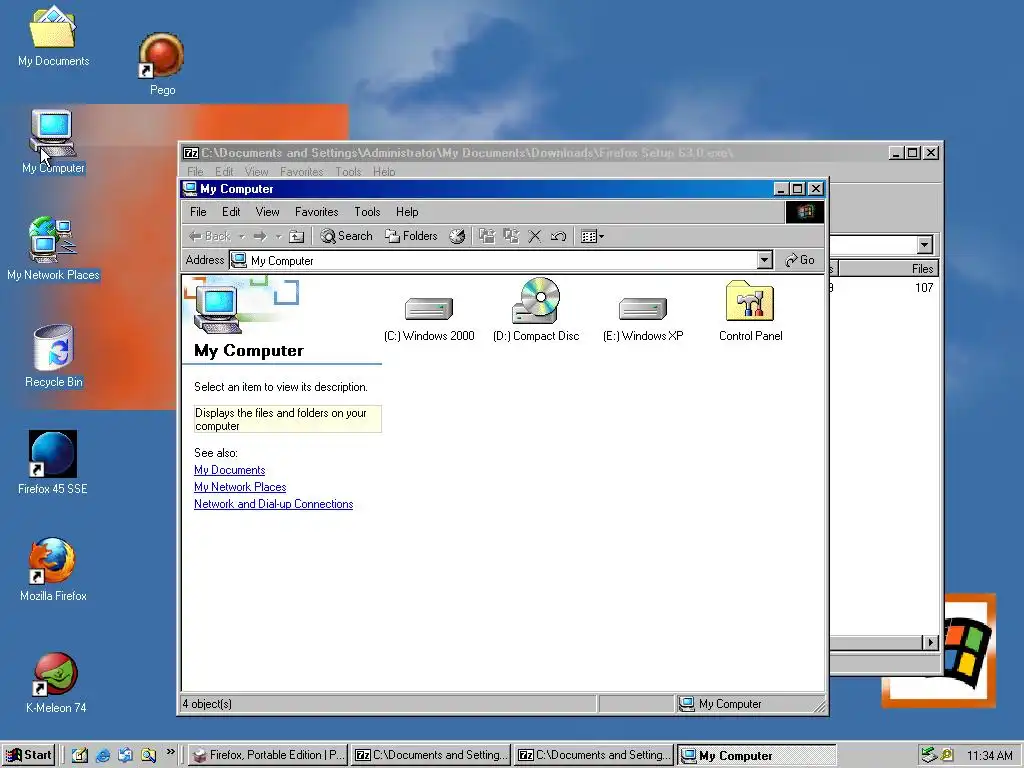Select Mozilla Firefox desktop shortcut
Image resolution: width=1024 pixels, height=768 pixels.
pos(53,569)
